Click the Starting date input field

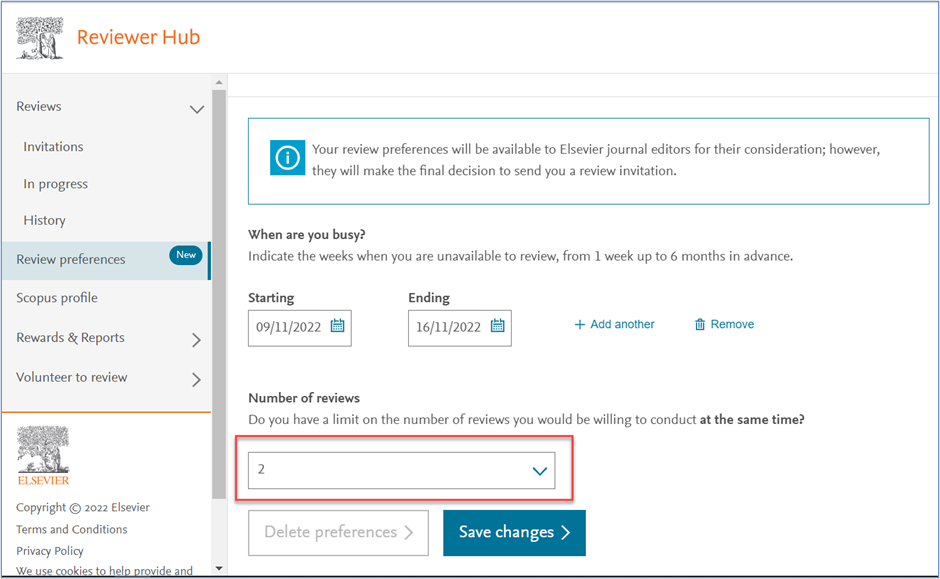click(290, 327)
